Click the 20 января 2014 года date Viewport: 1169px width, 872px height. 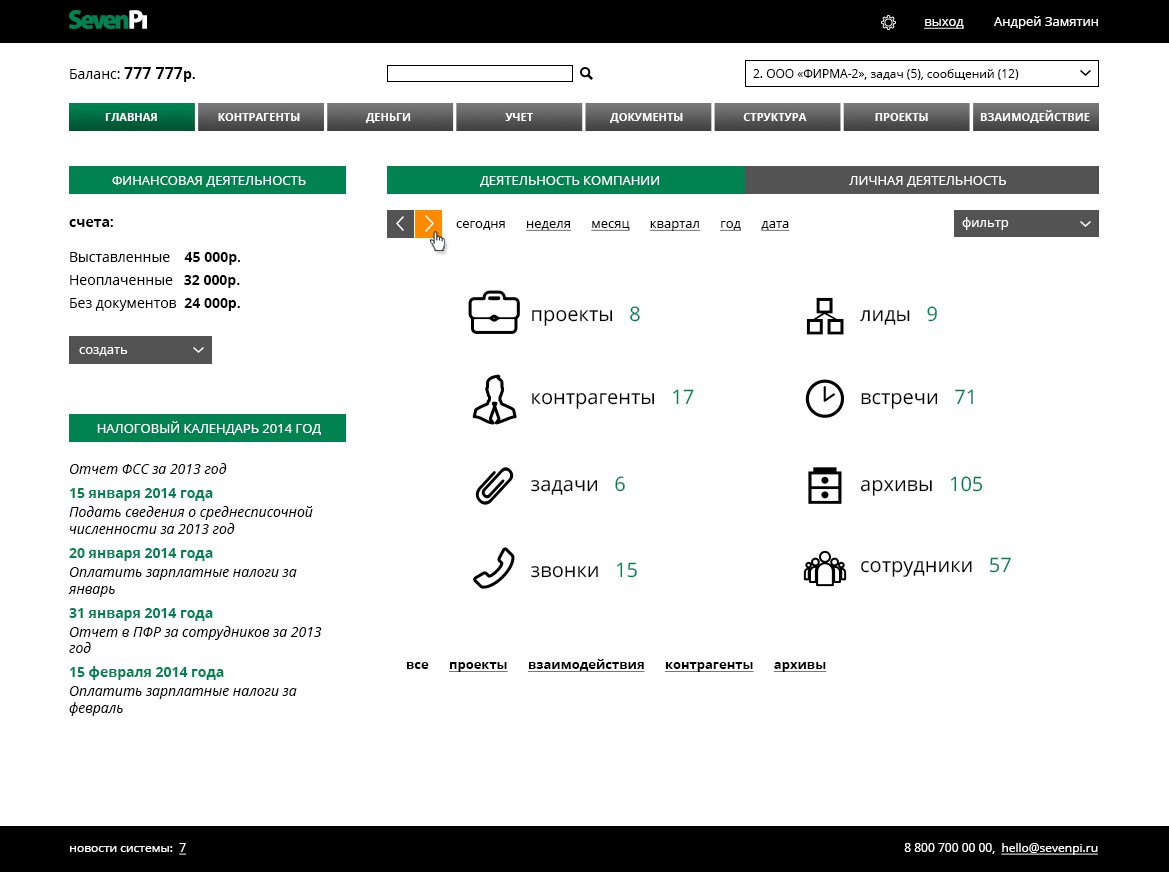coord(141,553)
